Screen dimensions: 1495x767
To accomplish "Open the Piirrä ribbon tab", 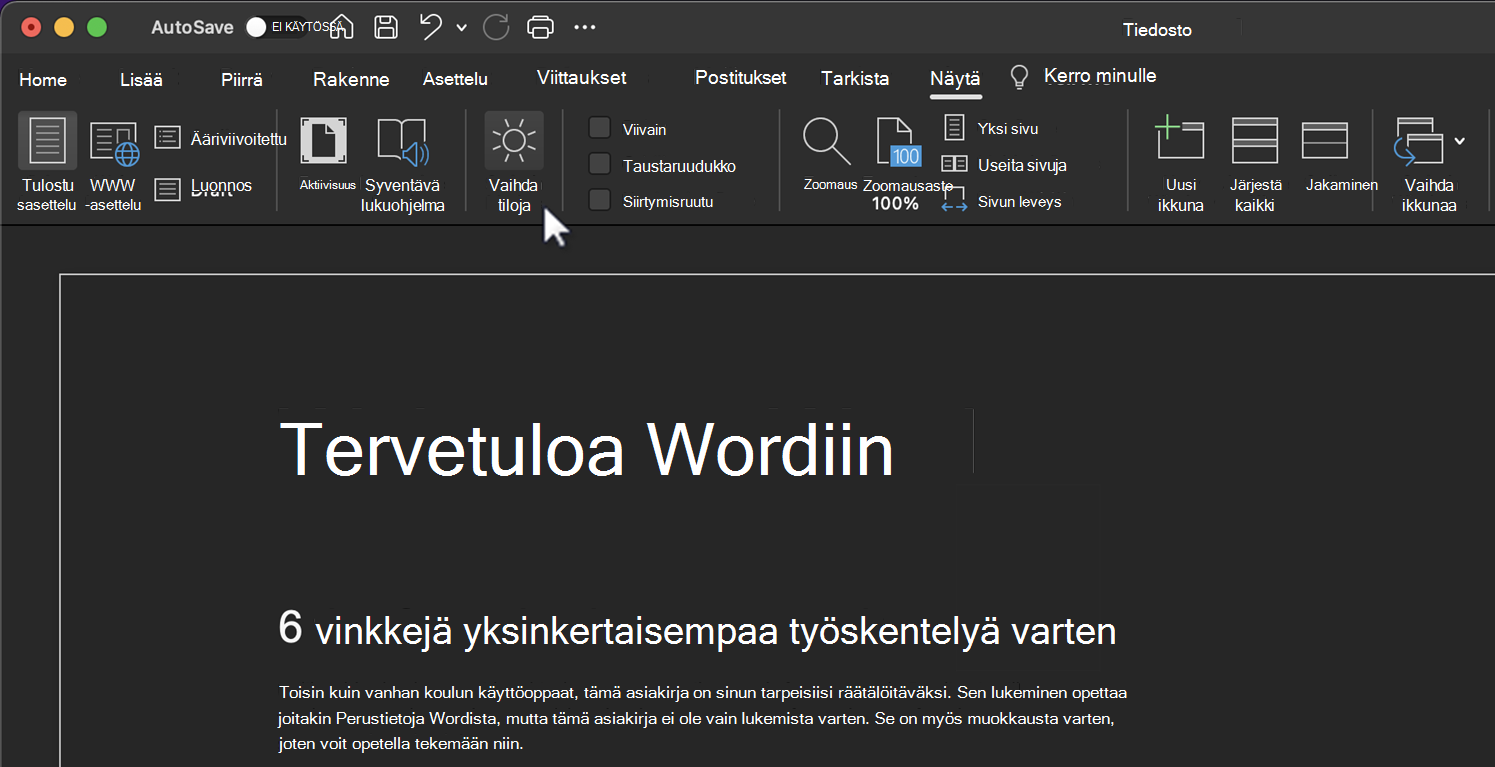I will click(242, 80).
